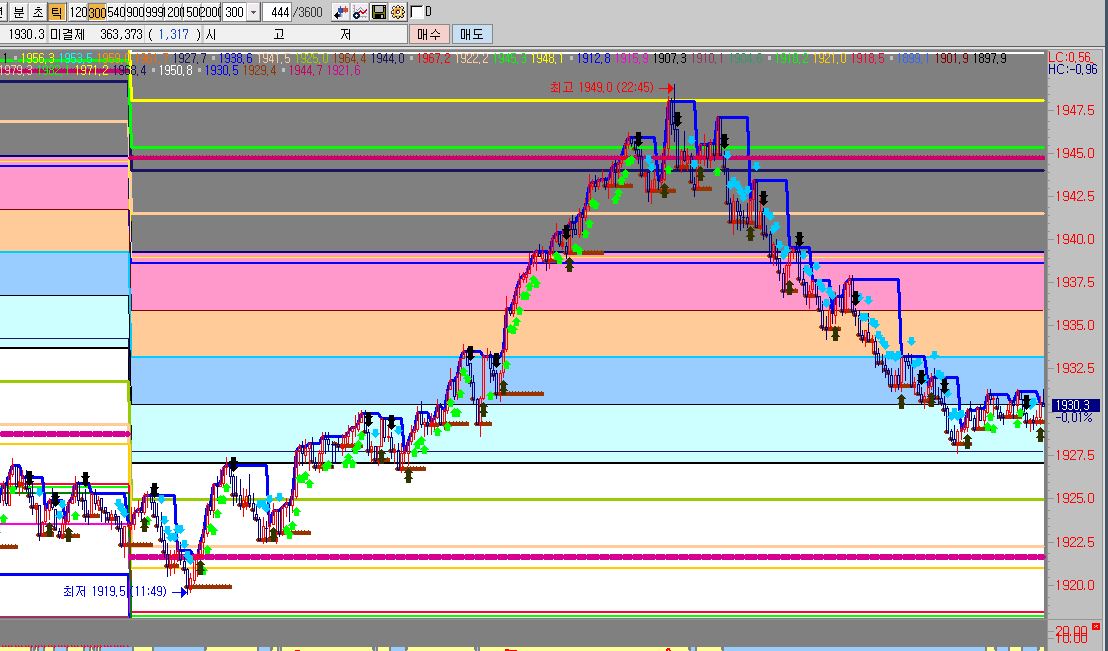Screen dimensions: 1108x651
Task: Click the 매수 (buy) button
Action: tap(428, 34)
